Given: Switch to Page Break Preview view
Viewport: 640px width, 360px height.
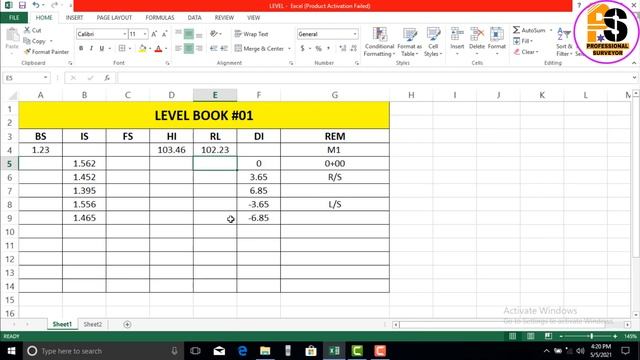Looking at the screenshot, I should click(x=548, y=336).
